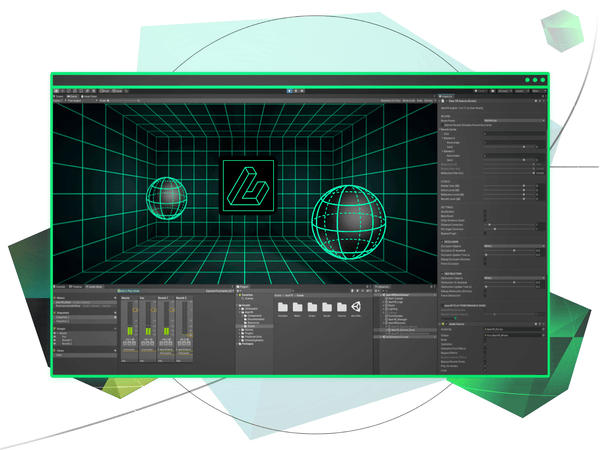
Task: Add a new group with plus icon
Action: 115,328
